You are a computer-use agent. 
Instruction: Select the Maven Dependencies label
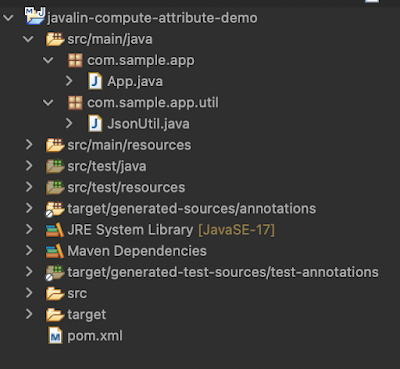(x=137, y=251)
